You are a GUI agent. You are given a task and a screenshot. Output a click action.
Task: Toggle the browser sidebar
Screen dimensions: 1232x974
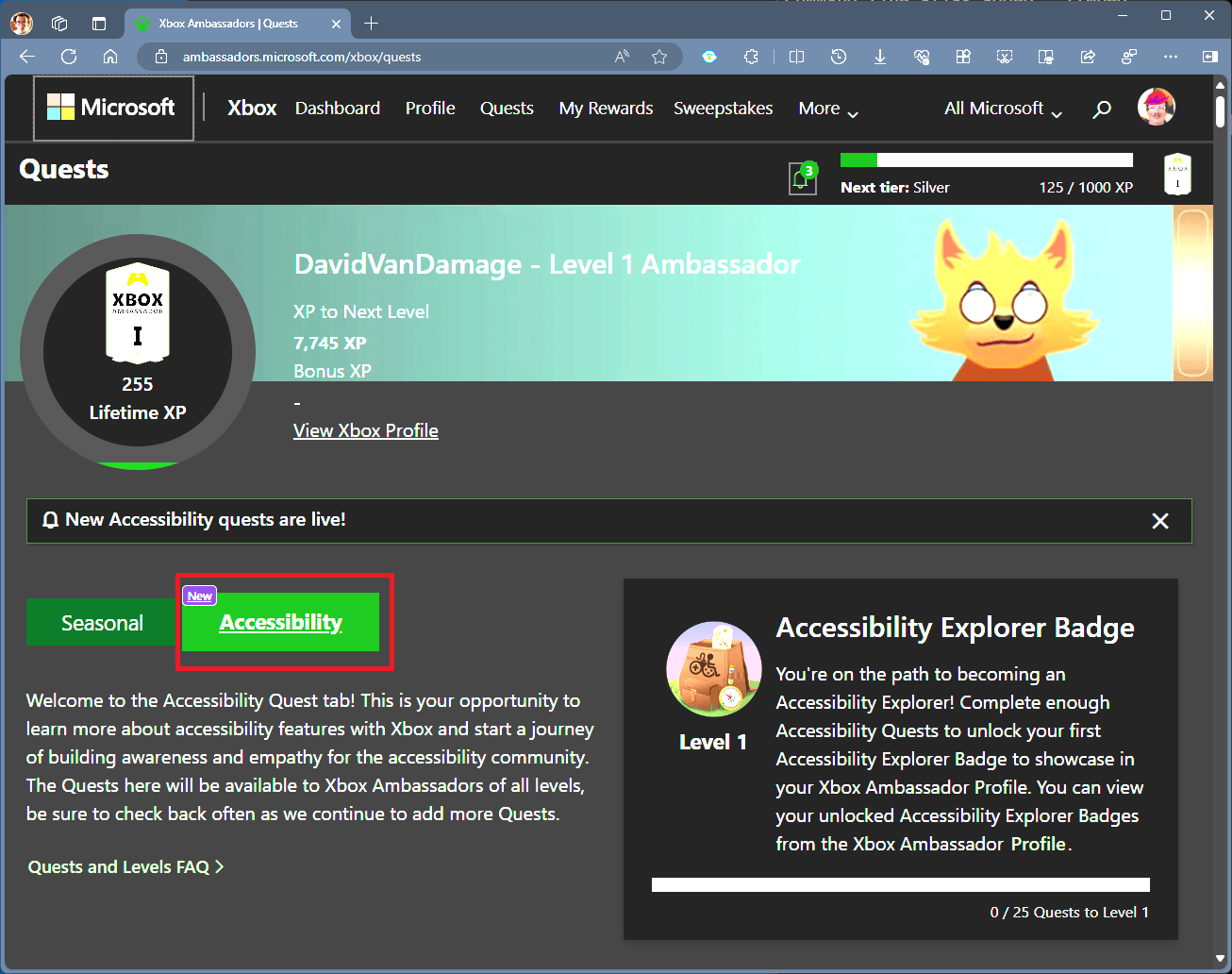tap(1210, 57)
